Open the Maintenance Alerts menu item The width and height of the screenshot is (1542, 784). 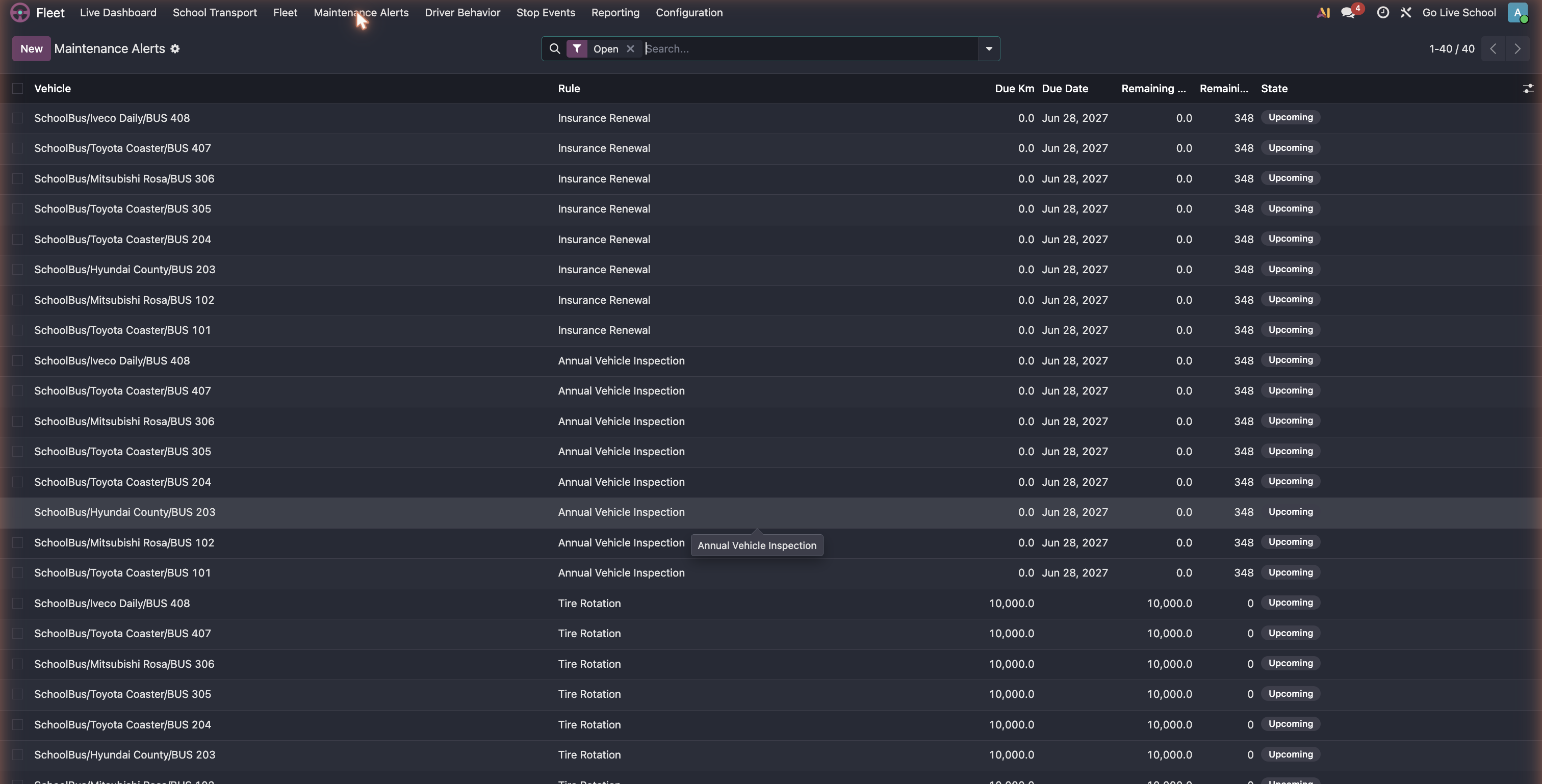tap(361, 13)
